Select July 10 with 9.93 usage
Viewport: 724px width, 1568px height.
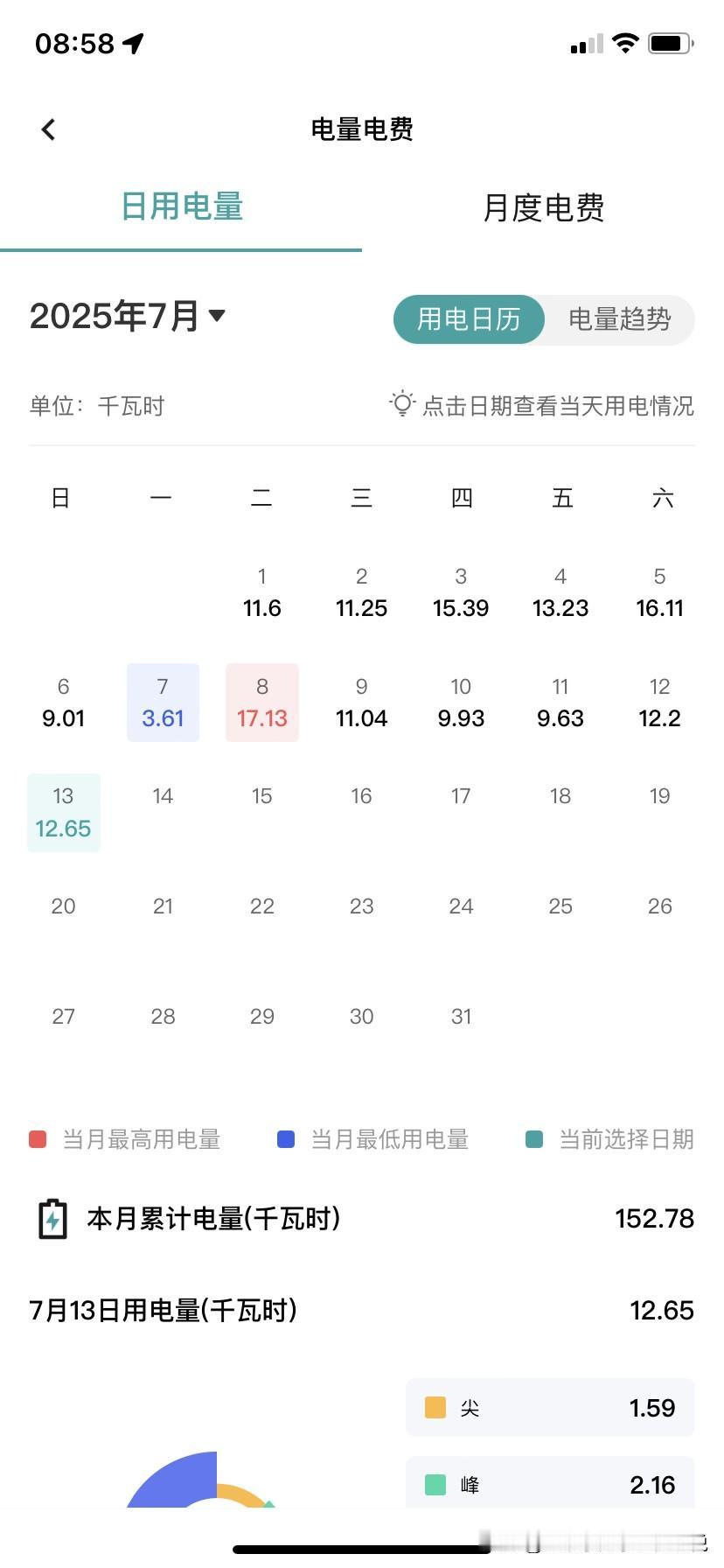[x=461, y=703]
